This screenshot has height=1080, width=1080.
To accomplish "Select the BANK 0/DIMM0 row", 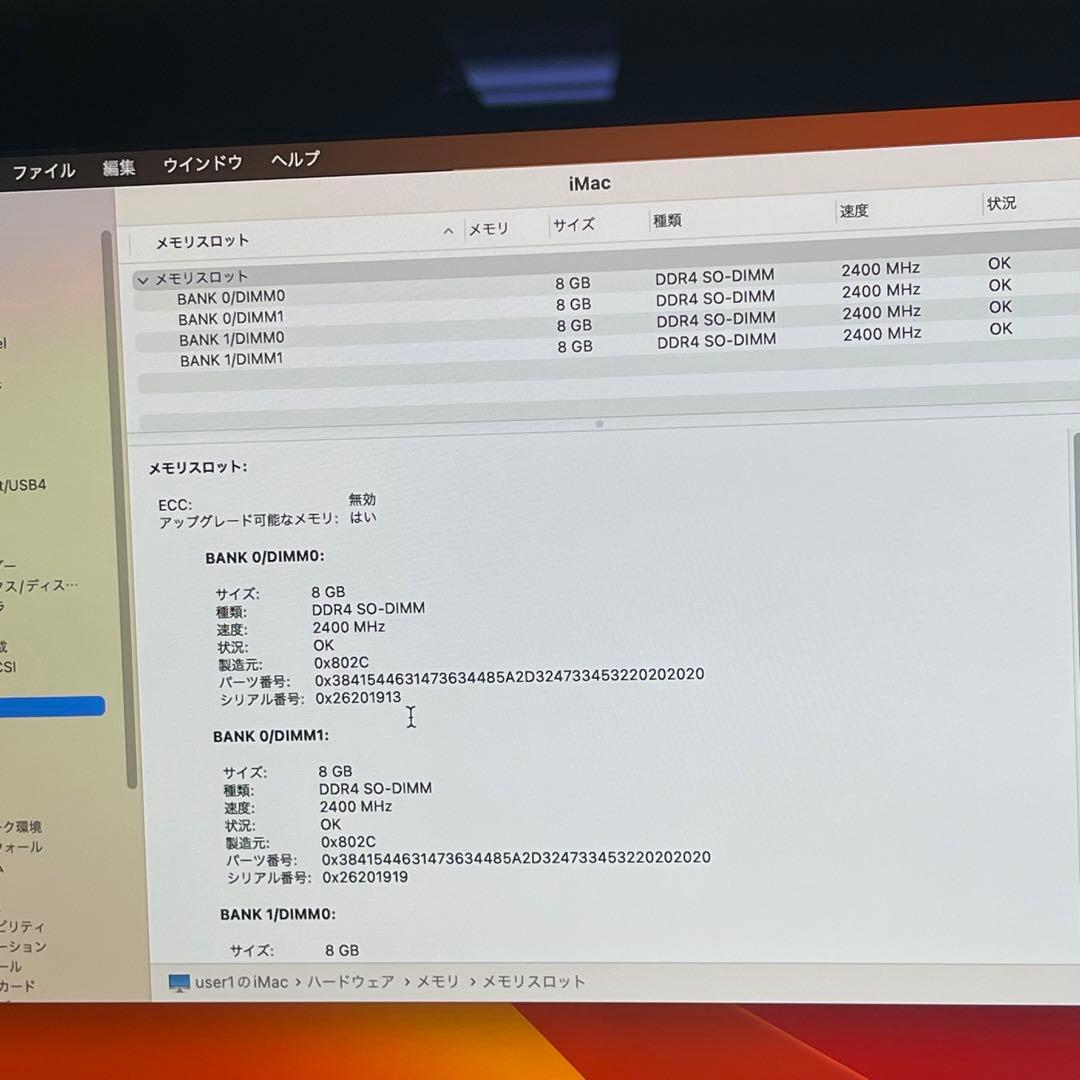I will coord(231,297).
